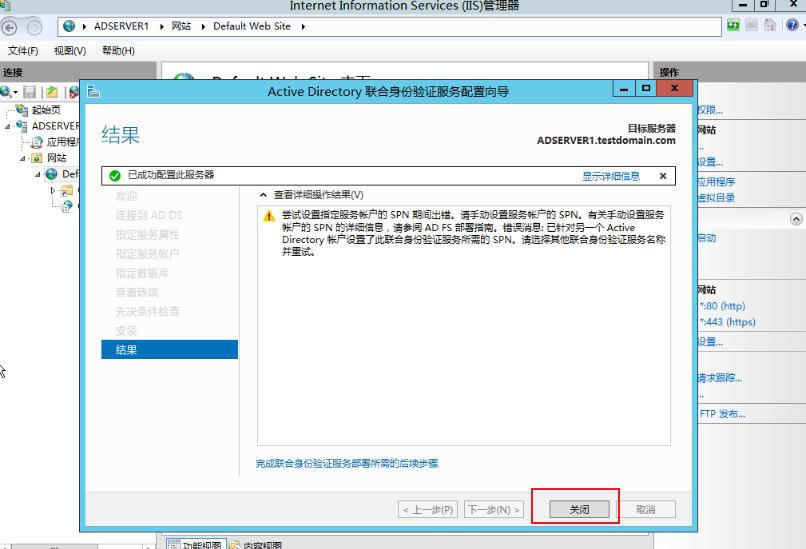Open the 文件(F) menu
Viewport: 806px width, 549px height.
[x=23, y=51]
